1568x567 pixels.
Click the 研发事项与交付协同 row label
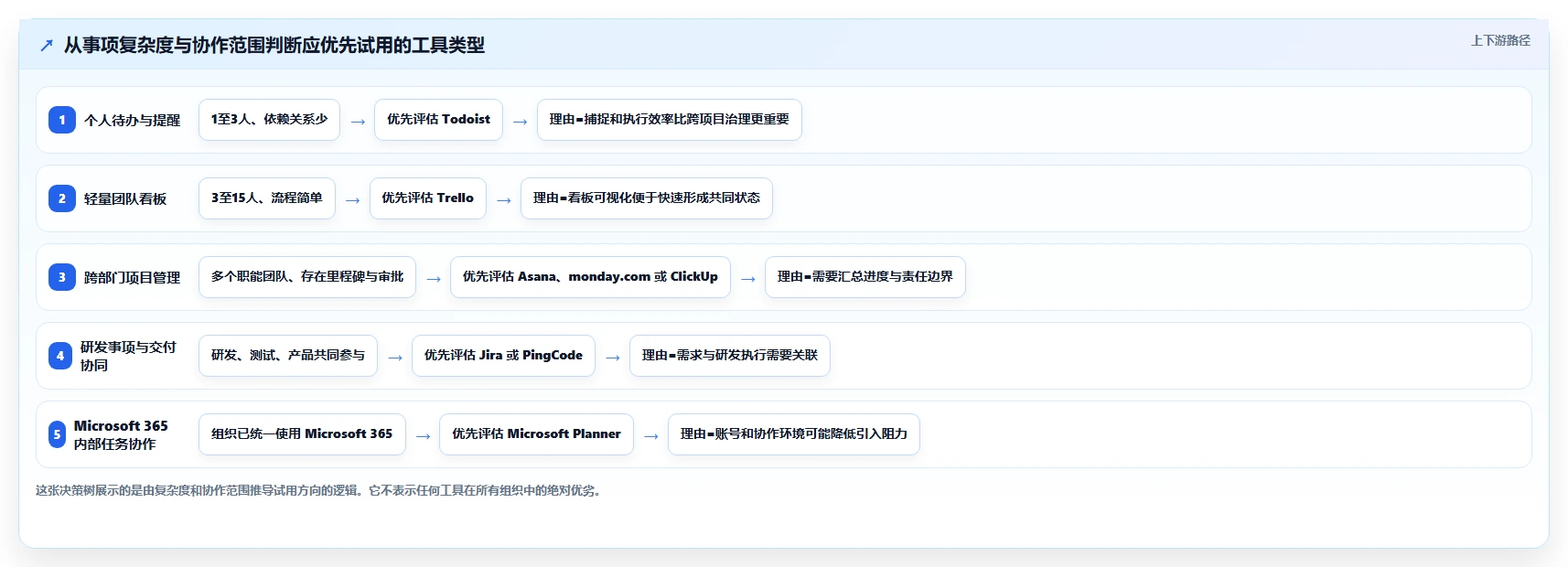[129, 356]
